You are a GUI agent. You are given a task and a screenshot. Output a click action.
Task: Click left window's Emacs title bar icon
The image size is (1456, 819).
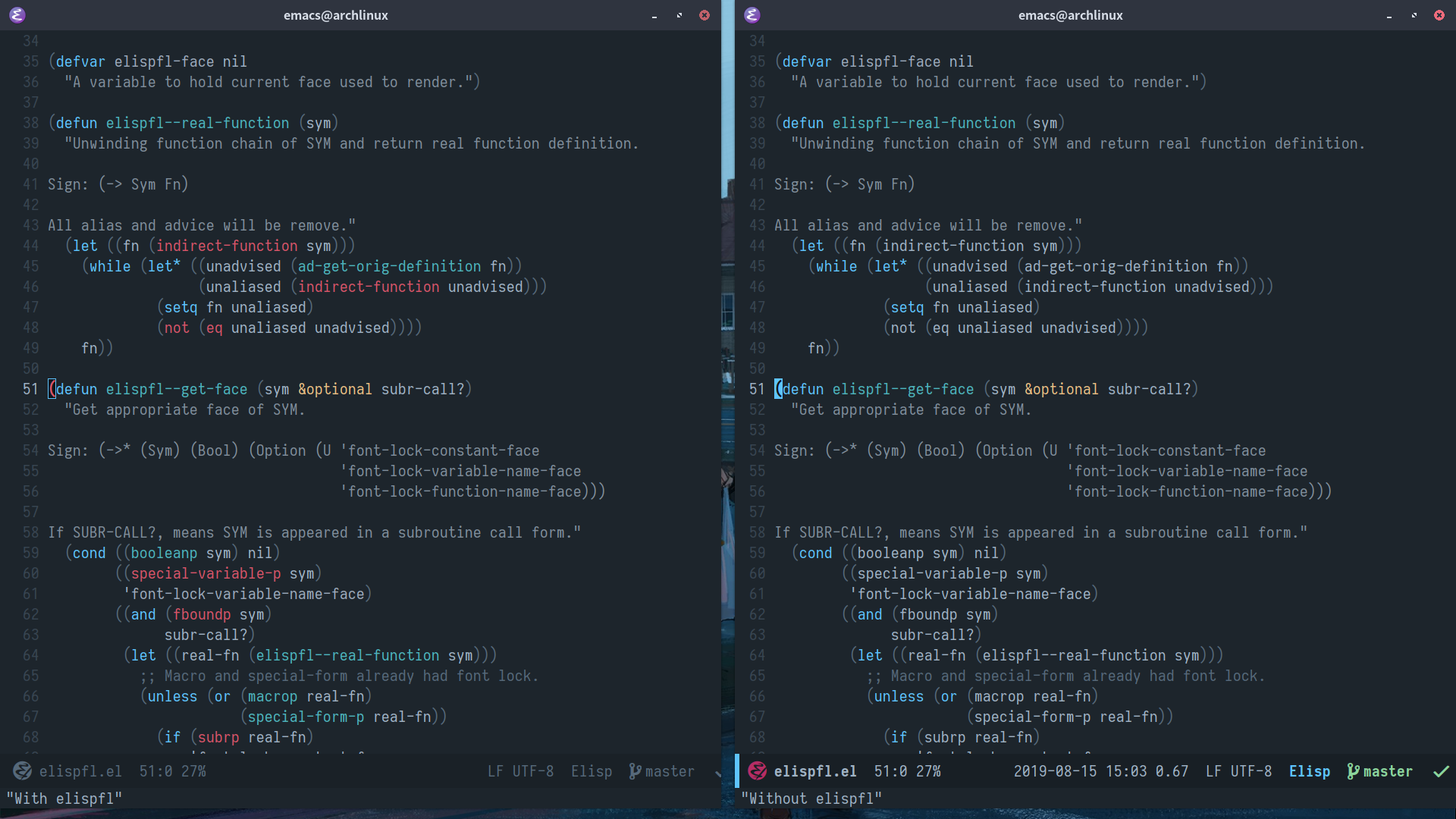(17, 15)
